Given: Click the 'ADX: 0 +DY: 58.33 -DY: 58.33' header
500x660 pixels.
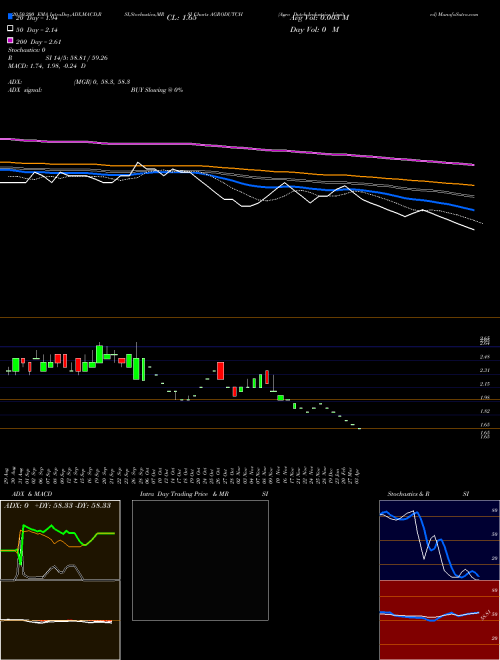Looking at the screenshot, I should pos(57,505).
